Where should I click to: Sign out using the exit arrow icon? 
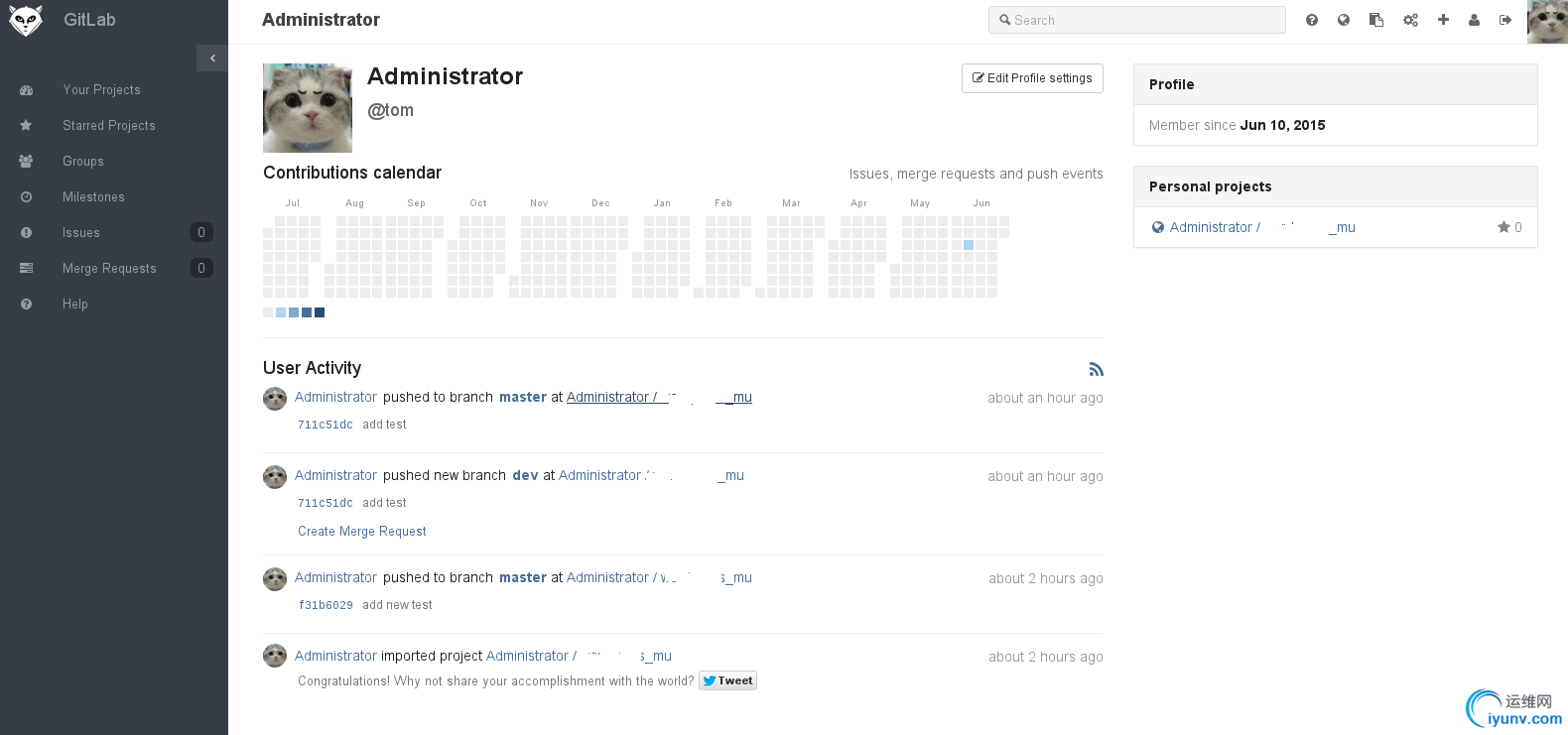(x=1505, y=20)
